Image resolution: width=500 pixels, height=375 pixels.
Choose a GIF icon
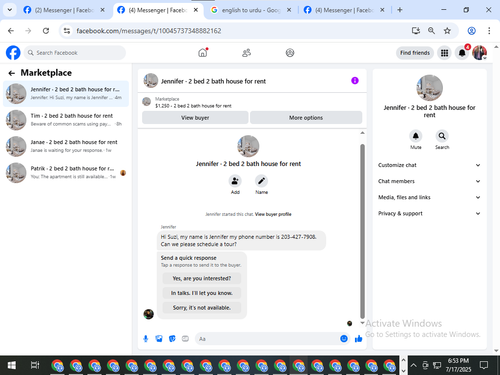(185, 339)
